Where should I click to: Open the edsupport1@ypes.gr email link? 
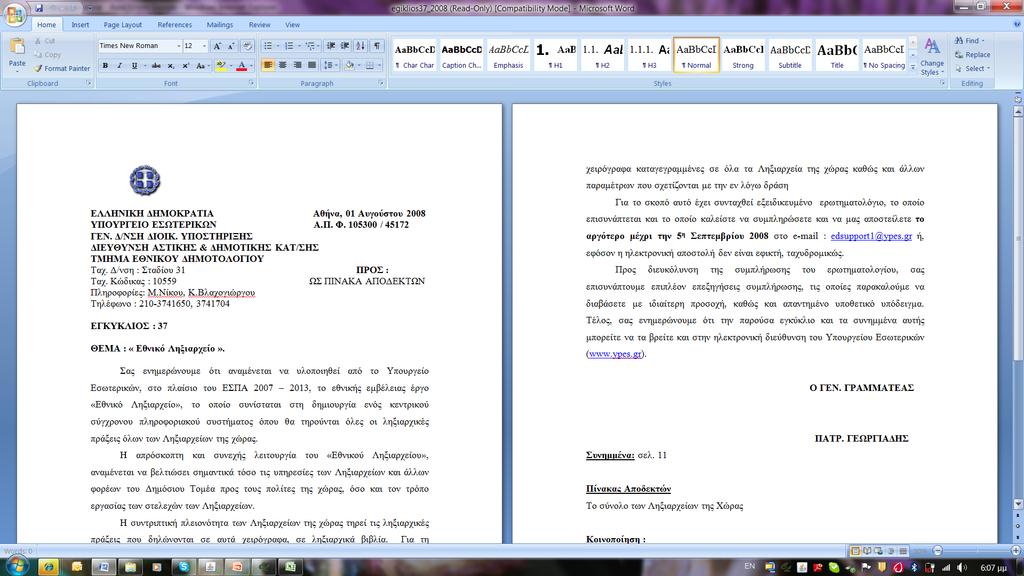(871, 236)
